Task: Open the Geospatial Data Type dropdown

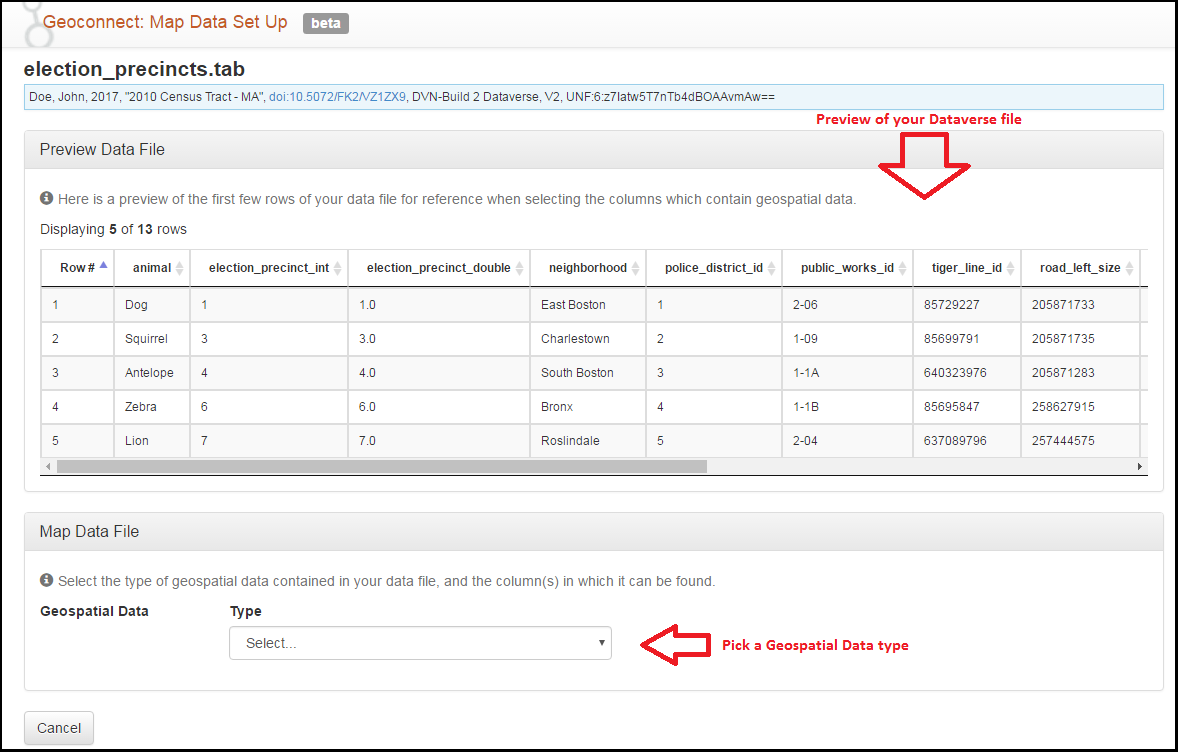Action: pyautogui.click(x=420, y=643)
